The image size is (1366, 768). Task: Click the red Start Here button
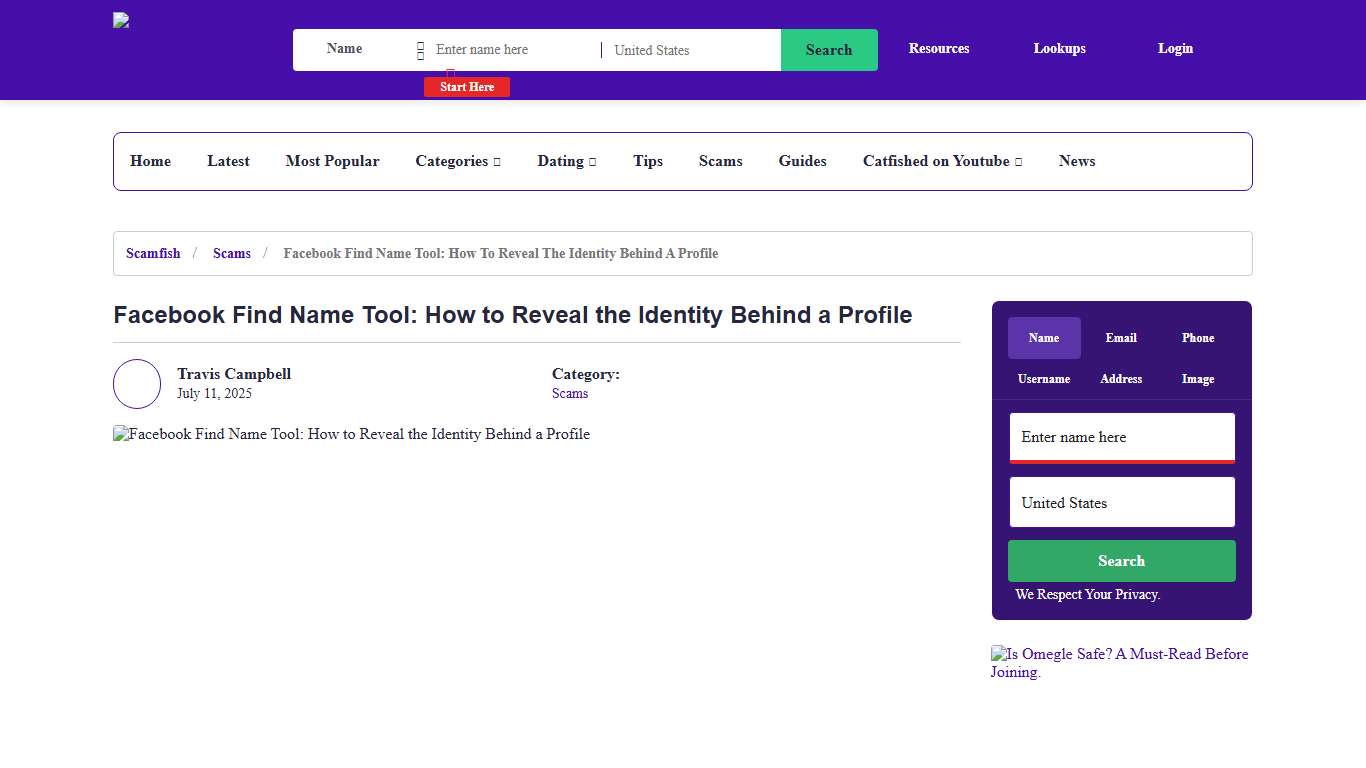click(466, 87)
